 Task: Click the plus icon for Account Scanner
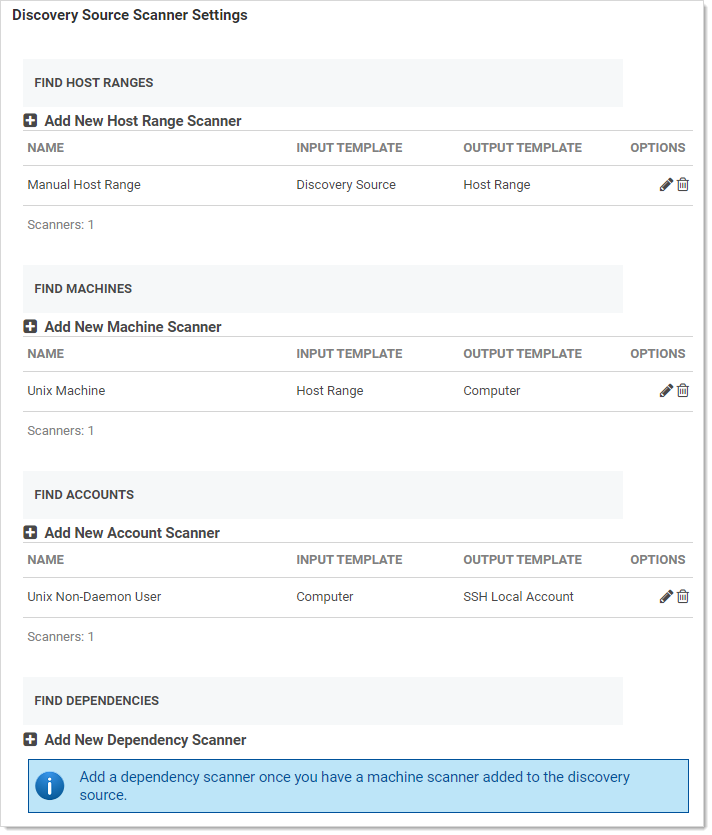point(30,533)
